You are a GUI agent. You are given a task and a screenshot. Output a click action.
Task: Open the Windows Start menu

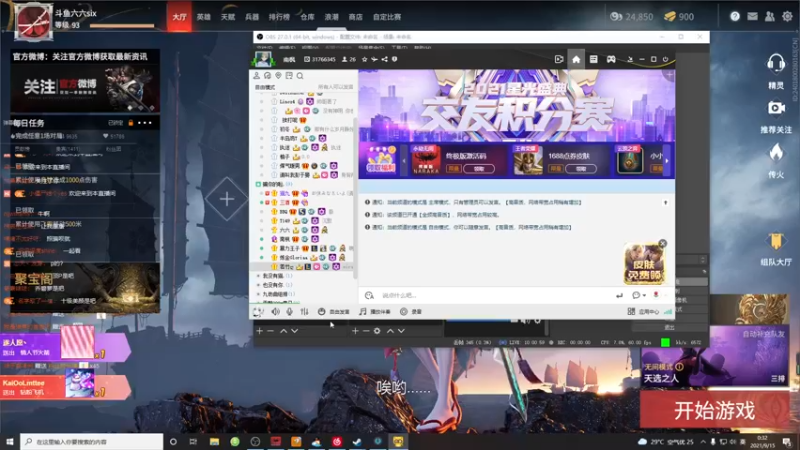[x=9, y=441]
